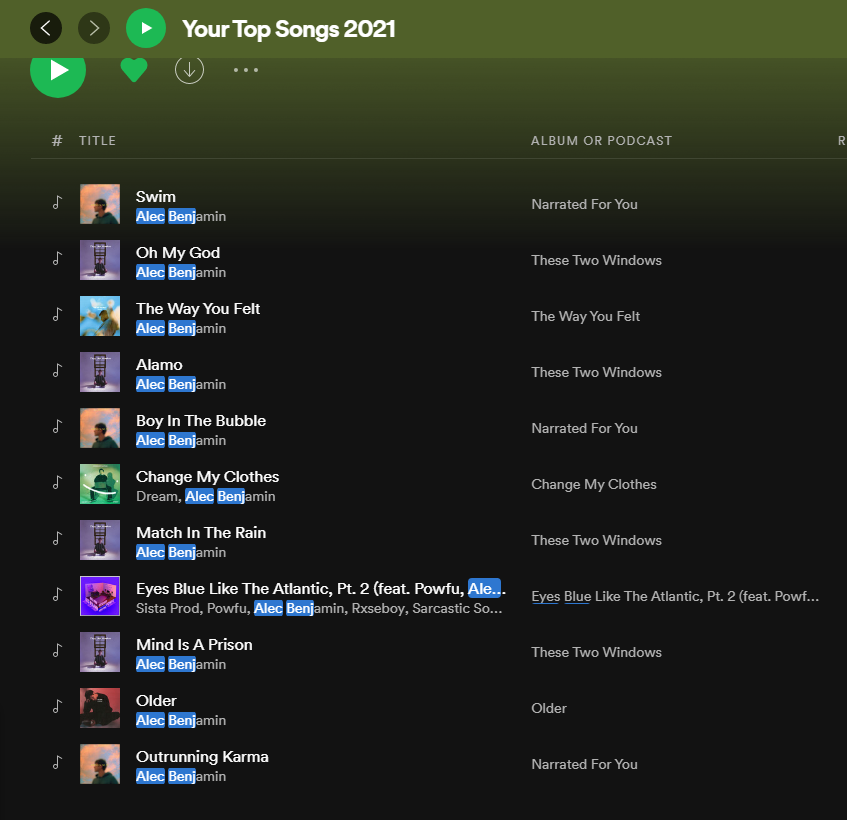The image size is (847, 820).
Task: Click the Oh My God album cover
Action: [x=100, y=260]
